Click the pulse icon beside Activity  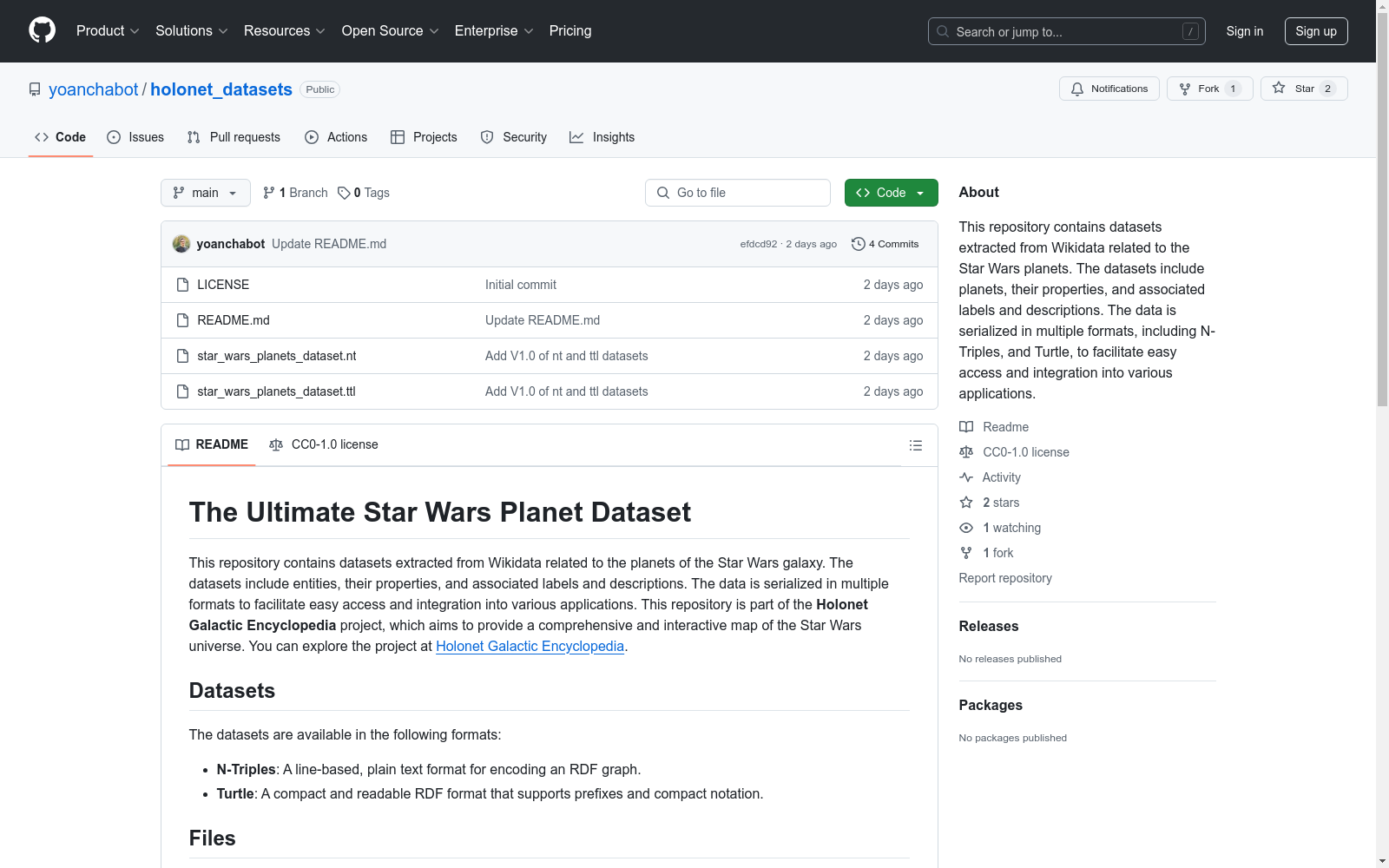(x=966, y=477)
